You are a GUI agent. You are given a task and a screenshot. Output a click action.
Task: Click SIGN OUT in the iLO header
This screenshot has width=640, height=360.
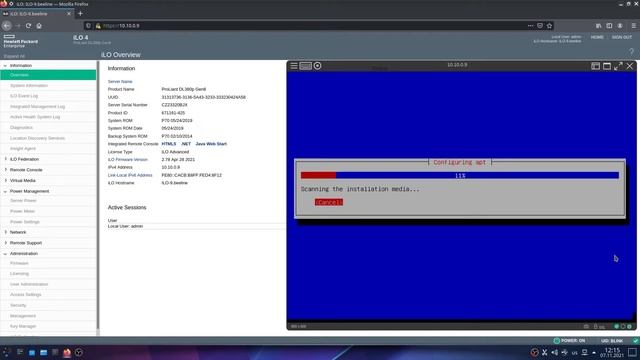point(622,37)
